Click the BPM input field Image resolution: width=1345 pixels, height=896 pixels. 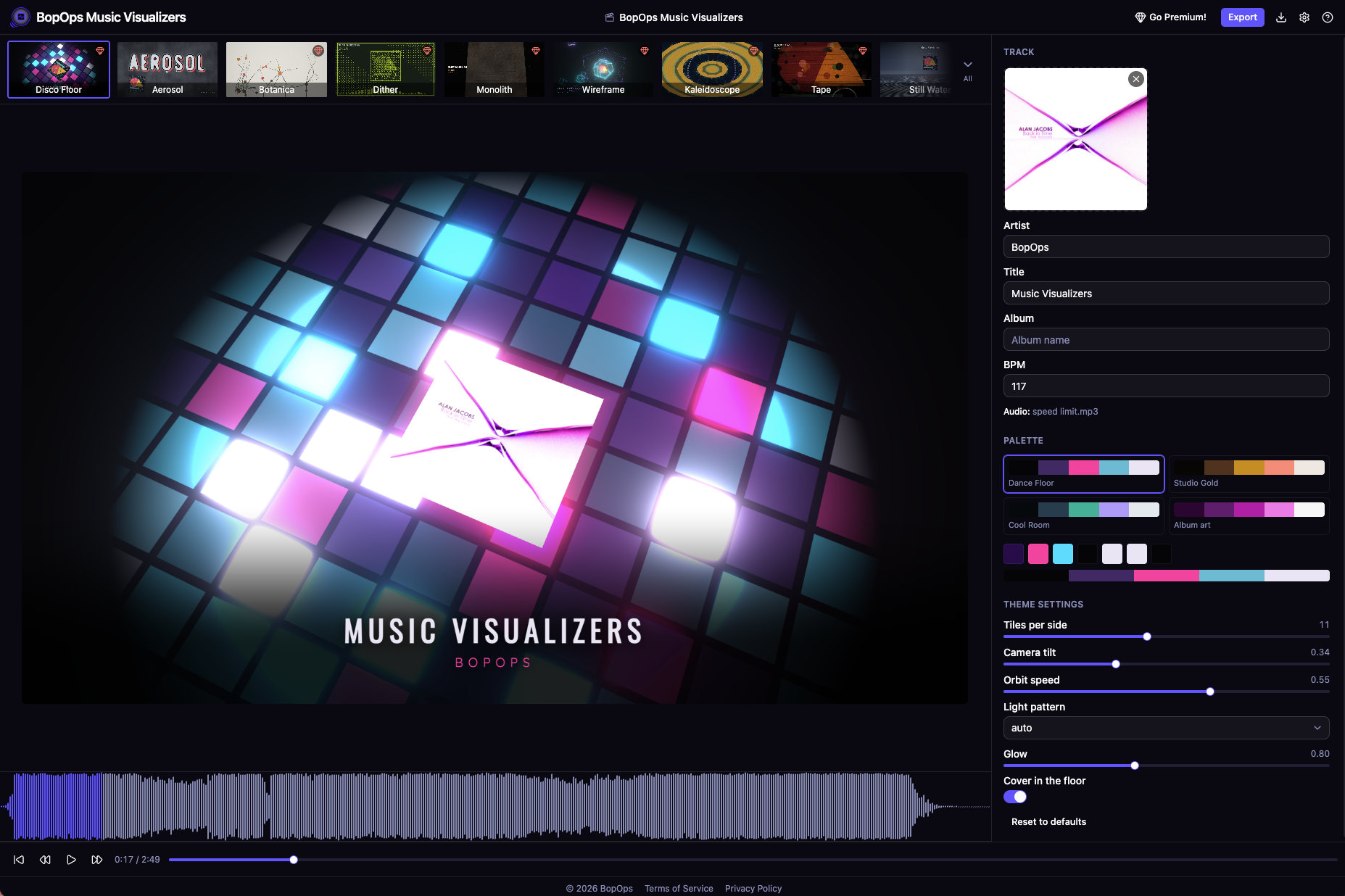pyautogui.click(x=1166, y=386)
